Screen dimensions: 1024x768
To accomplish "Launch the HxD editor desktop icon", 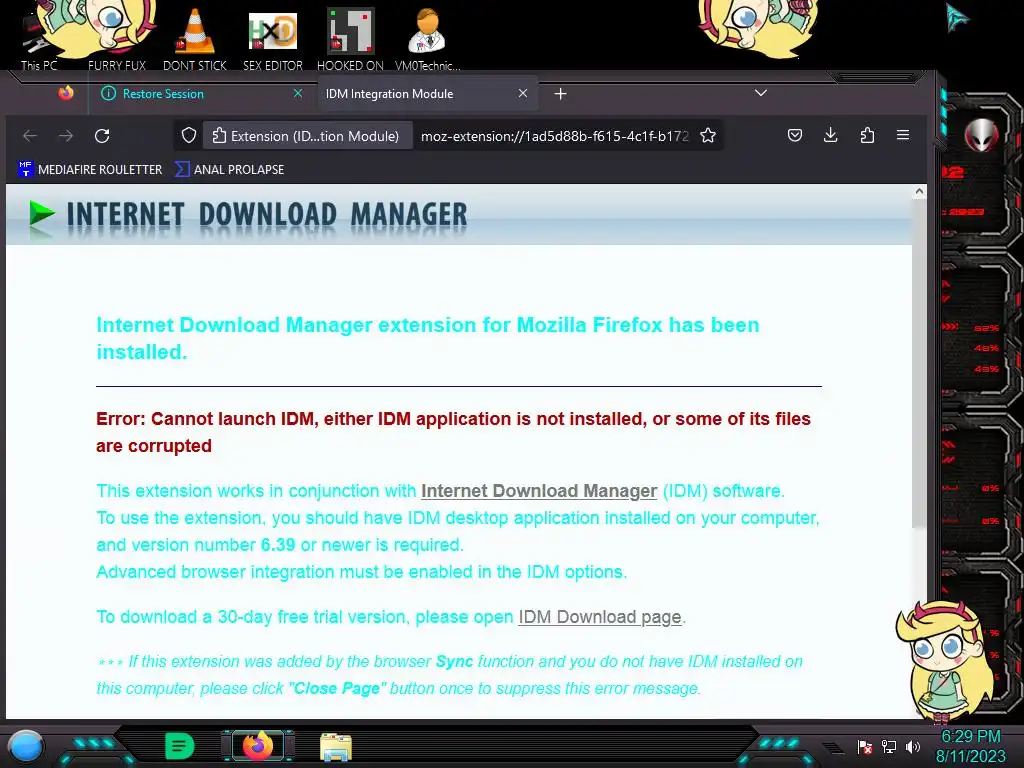I will coord(273,39).
